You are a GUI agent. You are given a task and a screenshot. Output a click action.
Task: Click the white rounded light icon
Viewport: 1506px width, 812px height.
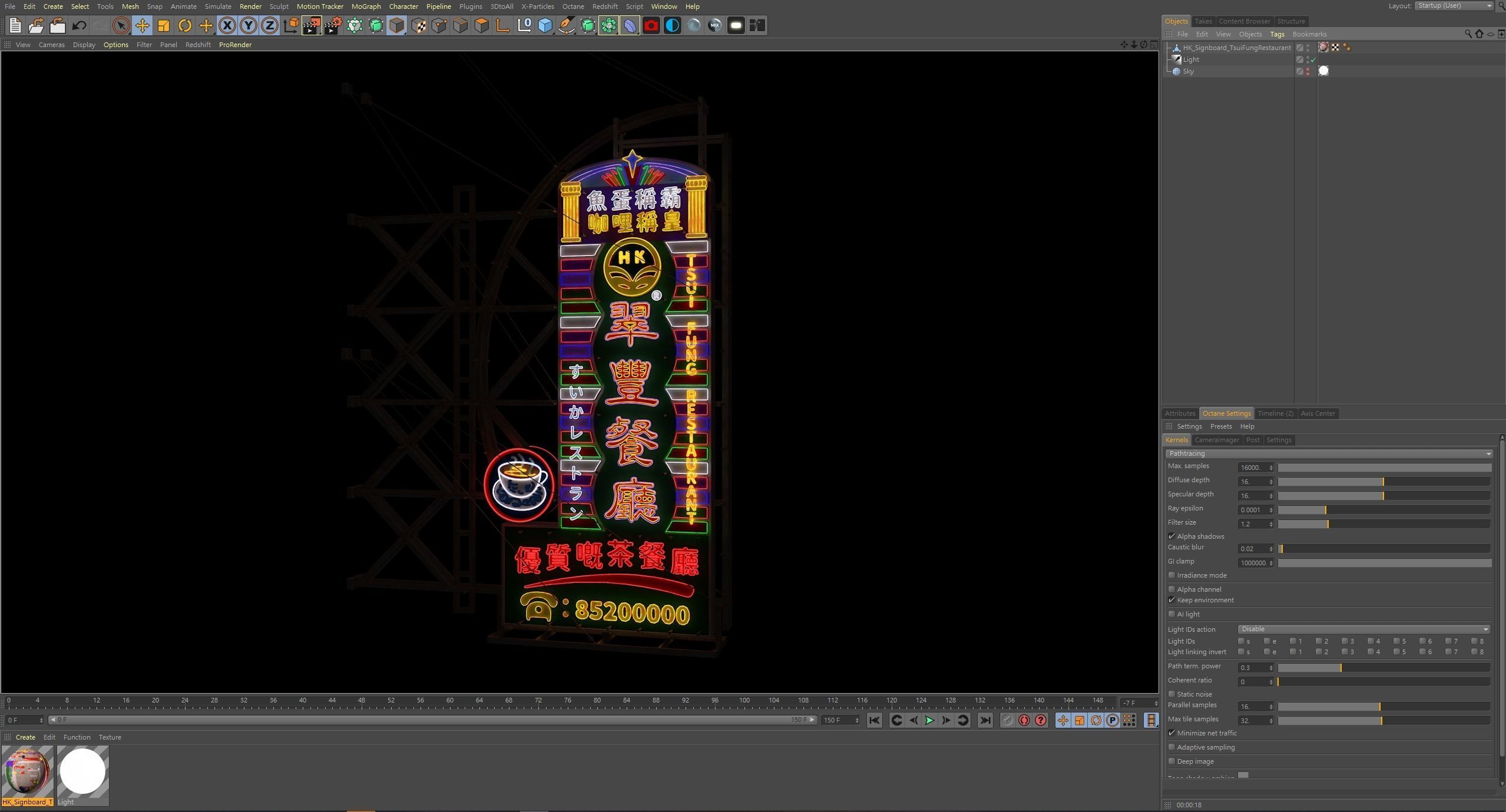[736, 25]
